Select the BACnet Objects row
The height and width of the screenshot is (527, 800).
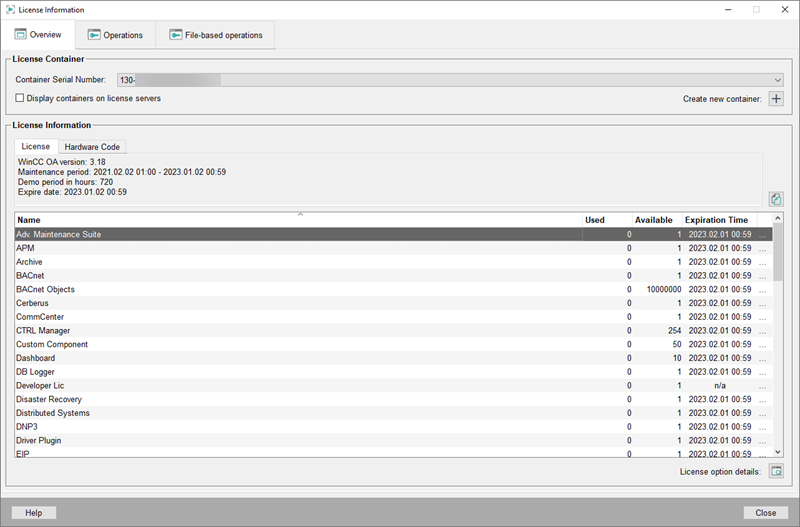pos(393,290)
